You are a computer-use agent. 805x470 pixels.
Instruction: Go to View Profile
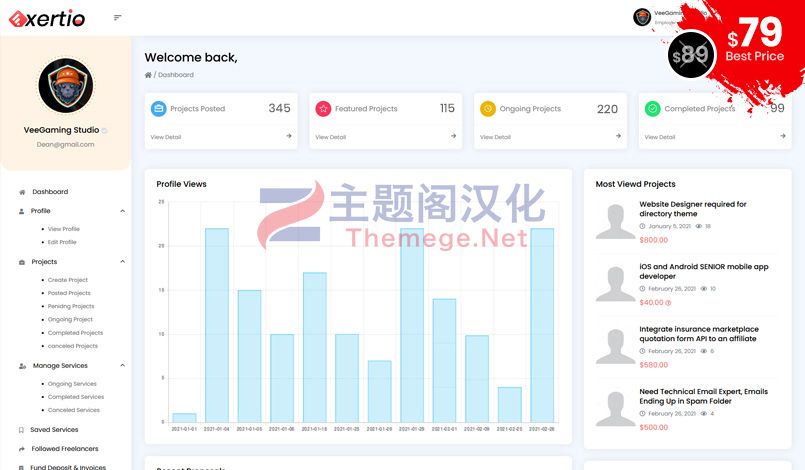click(64, 229)
